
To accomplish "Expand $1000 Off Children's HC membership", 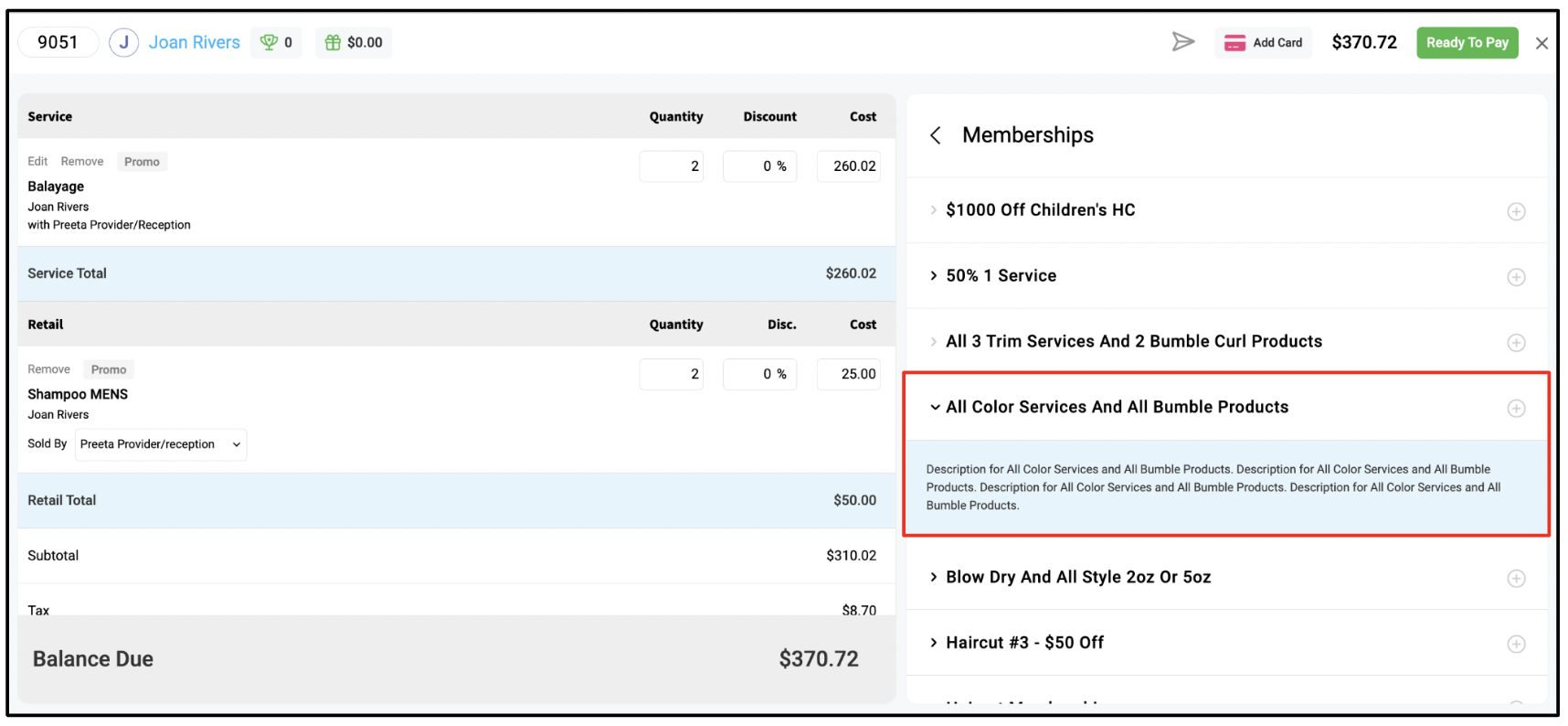I will (933, 210).
